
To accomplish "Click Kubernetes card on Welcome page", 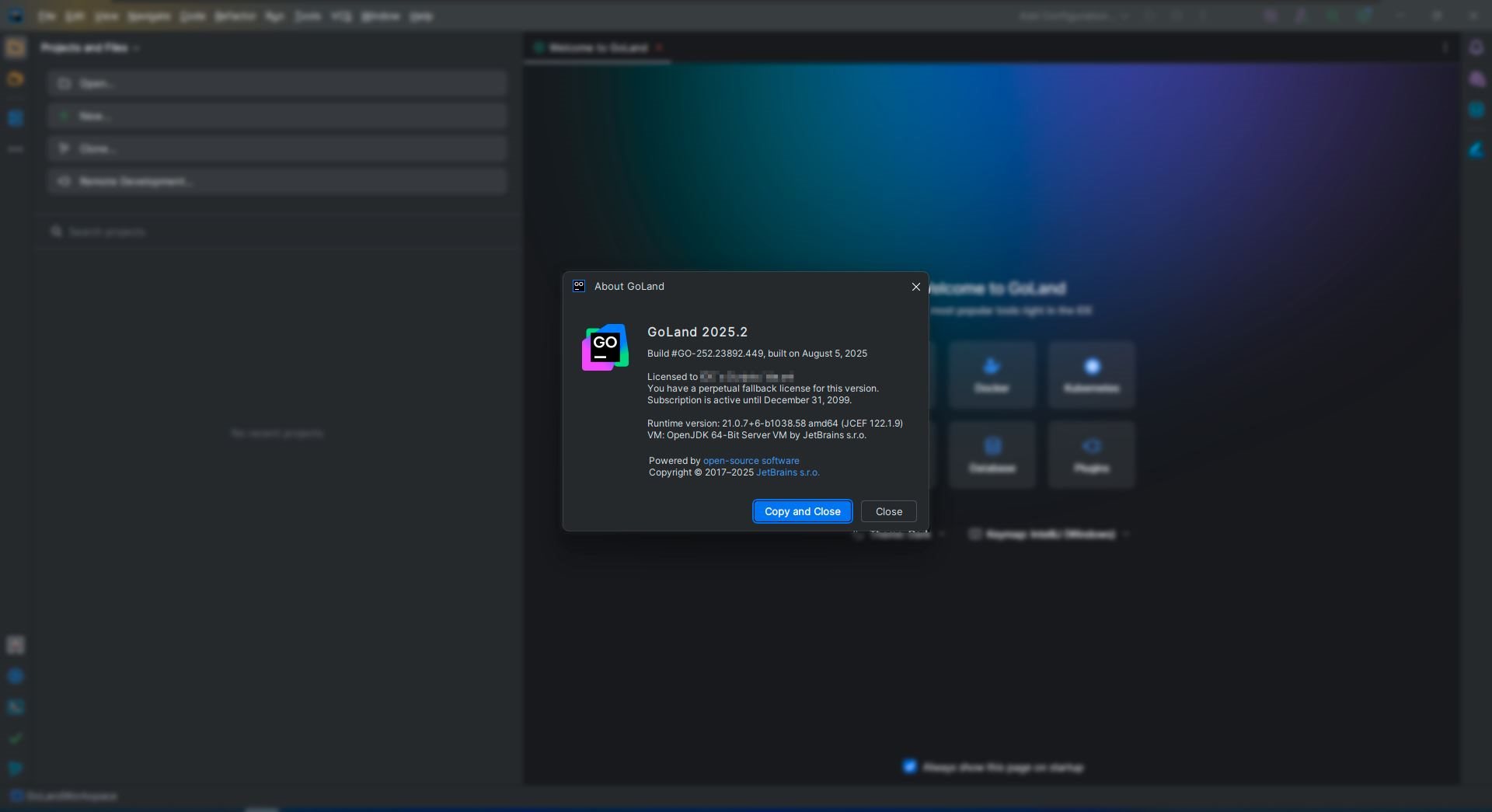I will (1092, 375).
